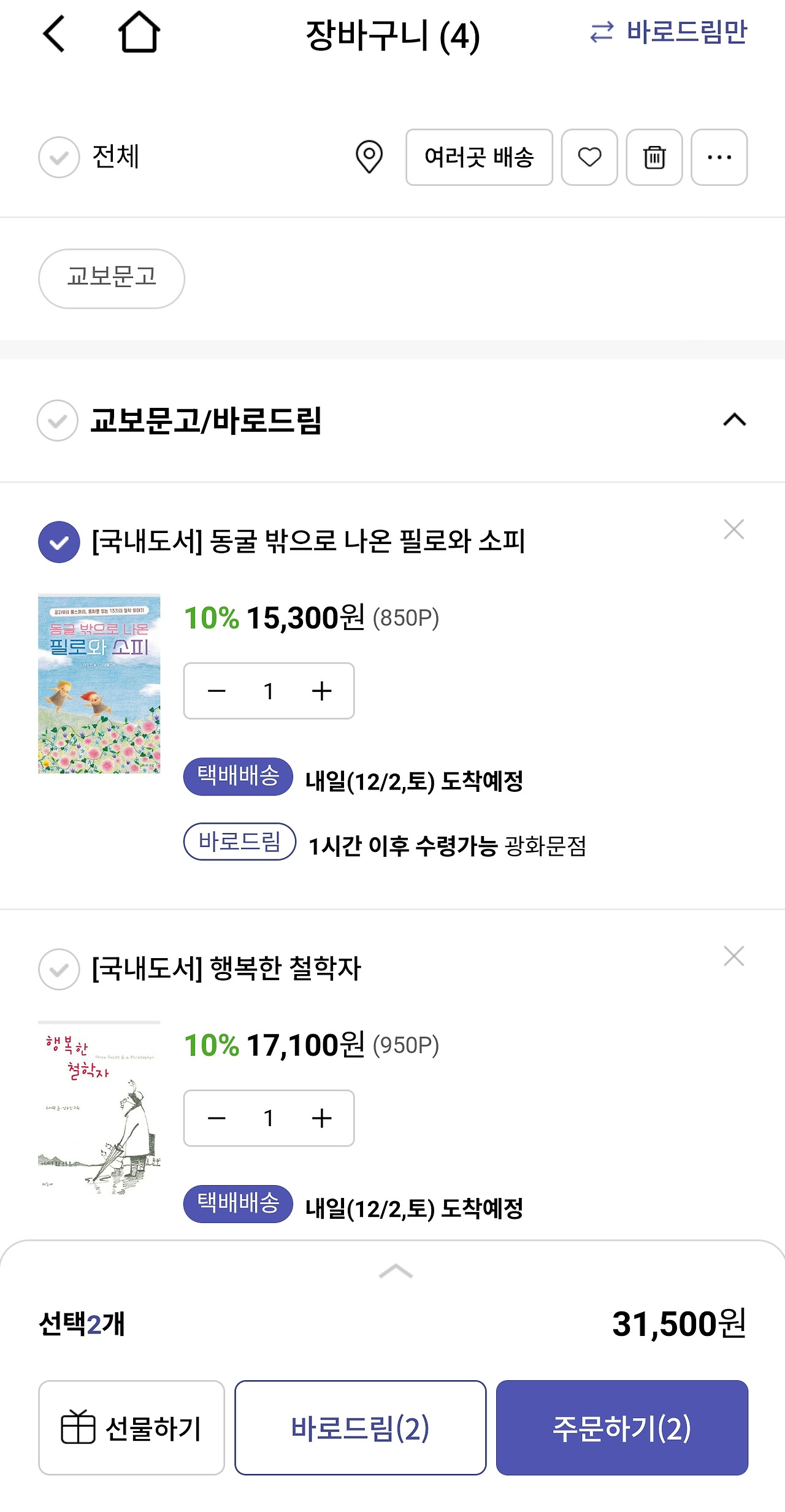Click the trash delete icon

click(654, 157)
